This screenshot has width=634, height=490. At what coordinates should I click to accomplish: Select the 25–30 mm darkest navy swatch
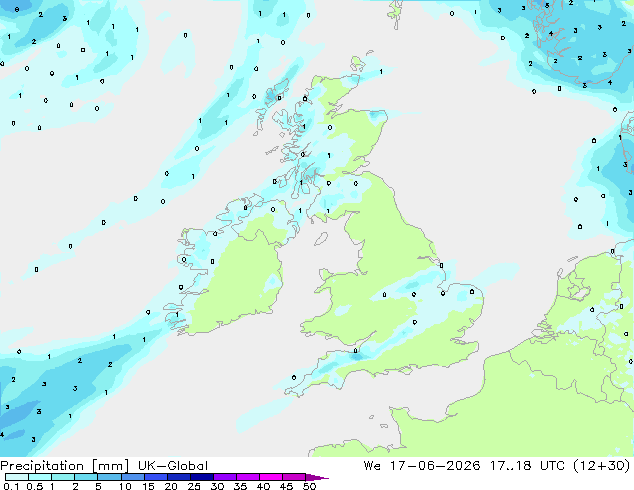point(201,477)
